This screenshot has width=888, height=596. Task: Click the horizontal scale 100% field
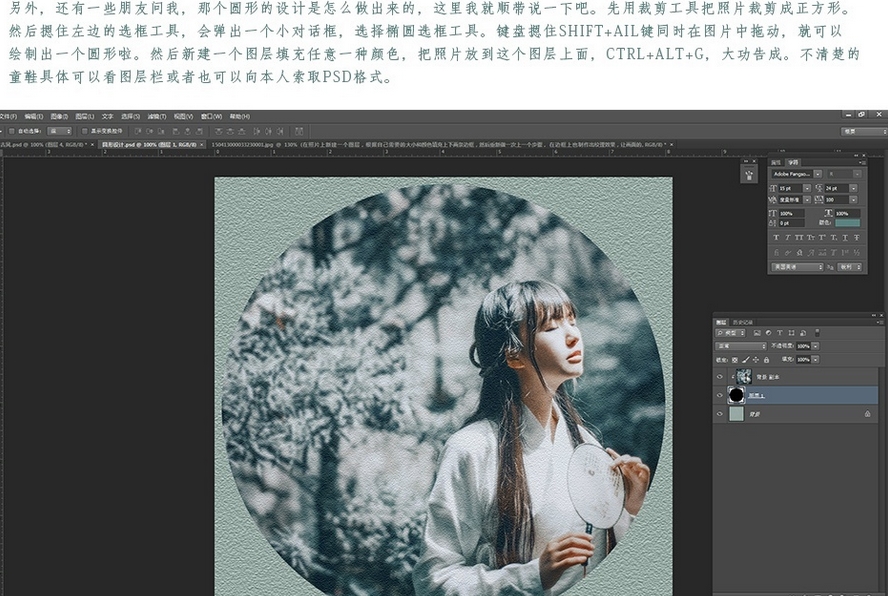pos(847,214)
